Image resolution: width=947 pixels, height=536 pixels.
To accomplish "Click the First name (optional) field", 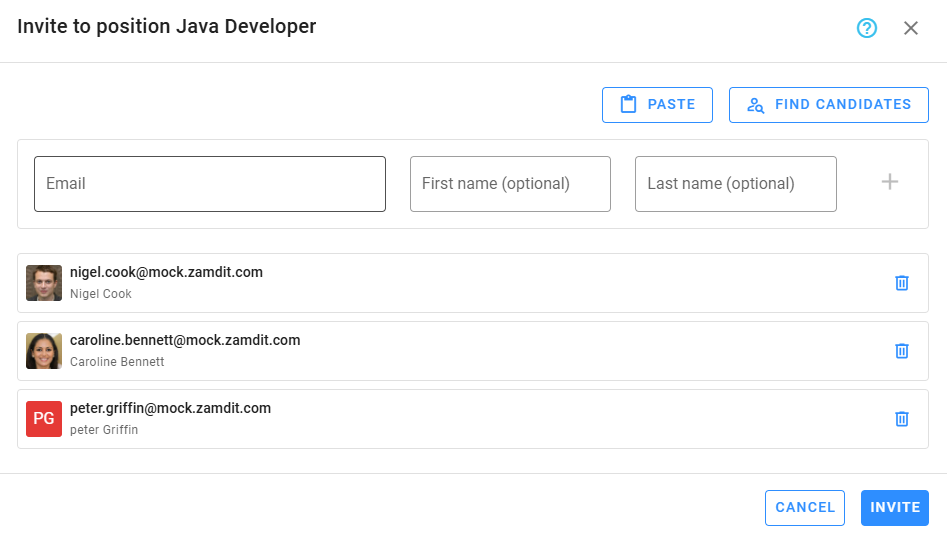I will coord(510,184).
